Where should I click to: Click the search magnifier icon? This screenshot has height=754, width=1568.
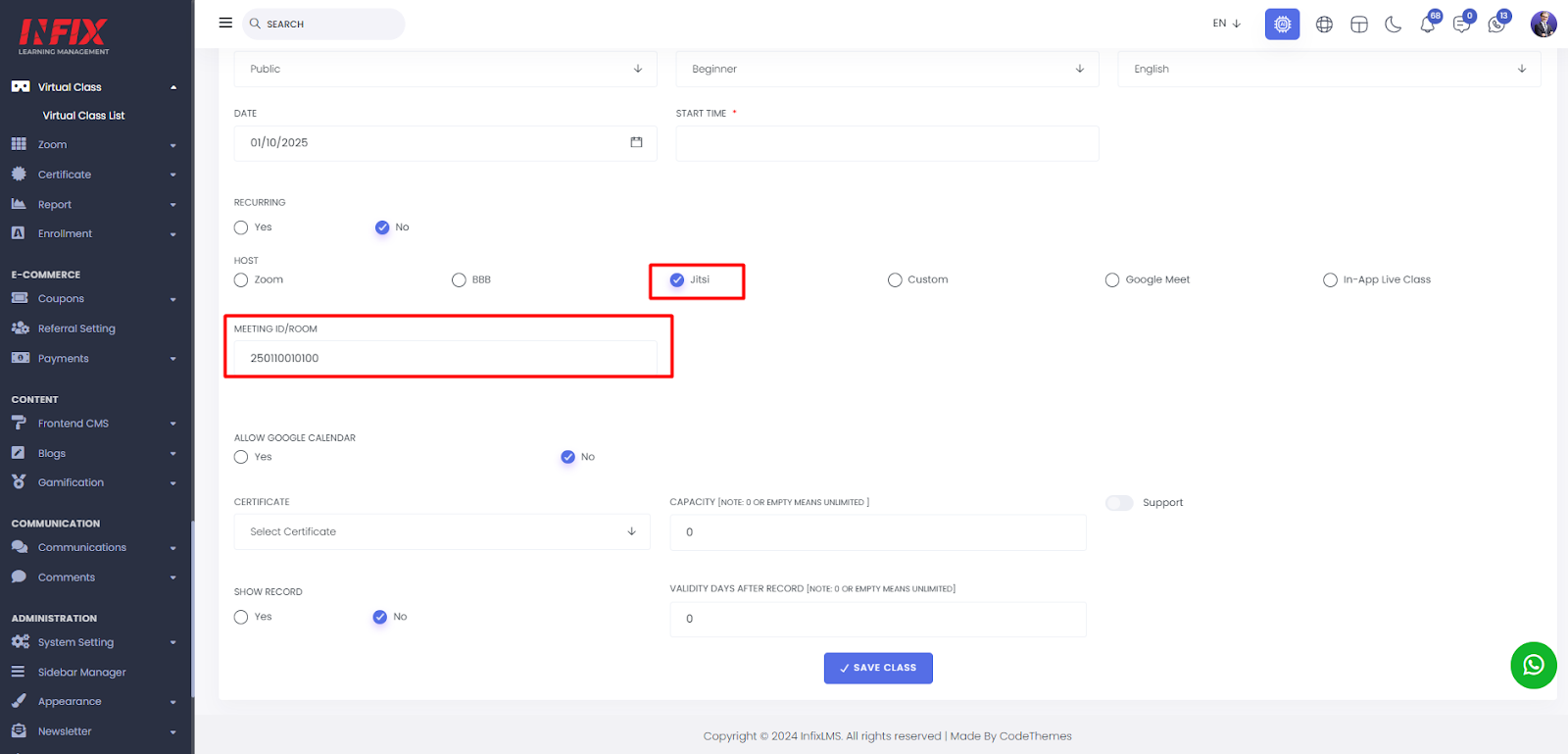255,24
